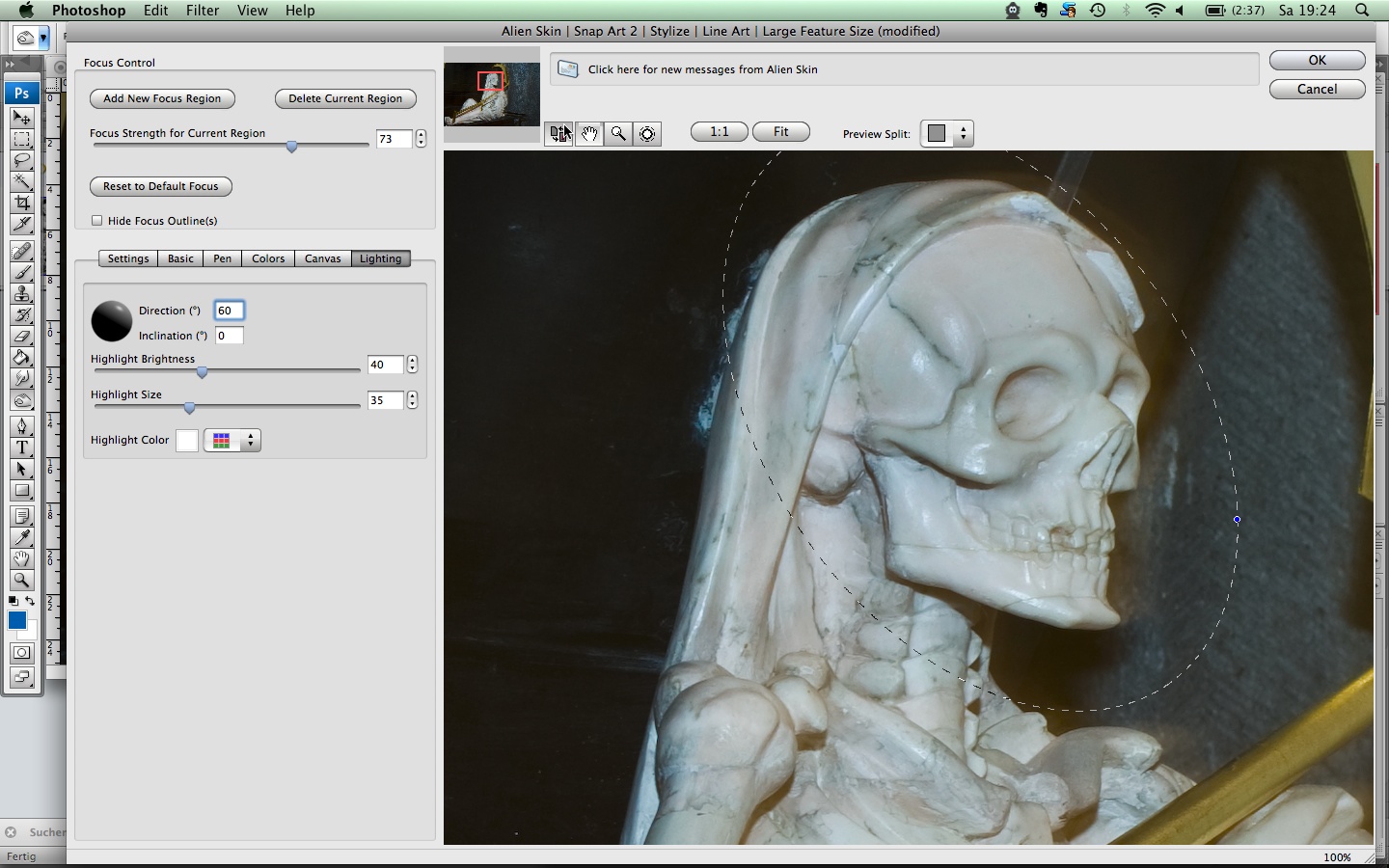The width and height of the screenshot is (1389, 868).
Task: Switch to the Settings tab
Action: [x=127, y=258]
